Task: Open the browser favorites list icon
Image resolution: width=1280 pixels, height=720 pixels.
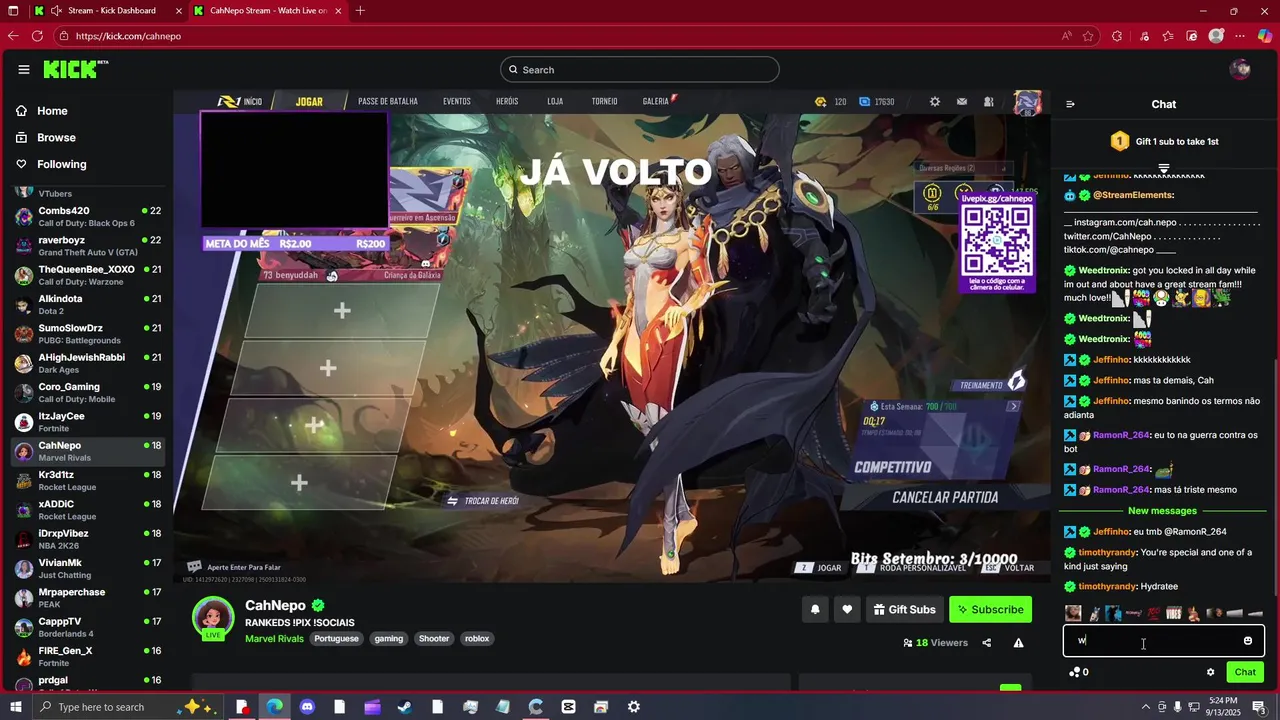Action: click(1168, 36)
